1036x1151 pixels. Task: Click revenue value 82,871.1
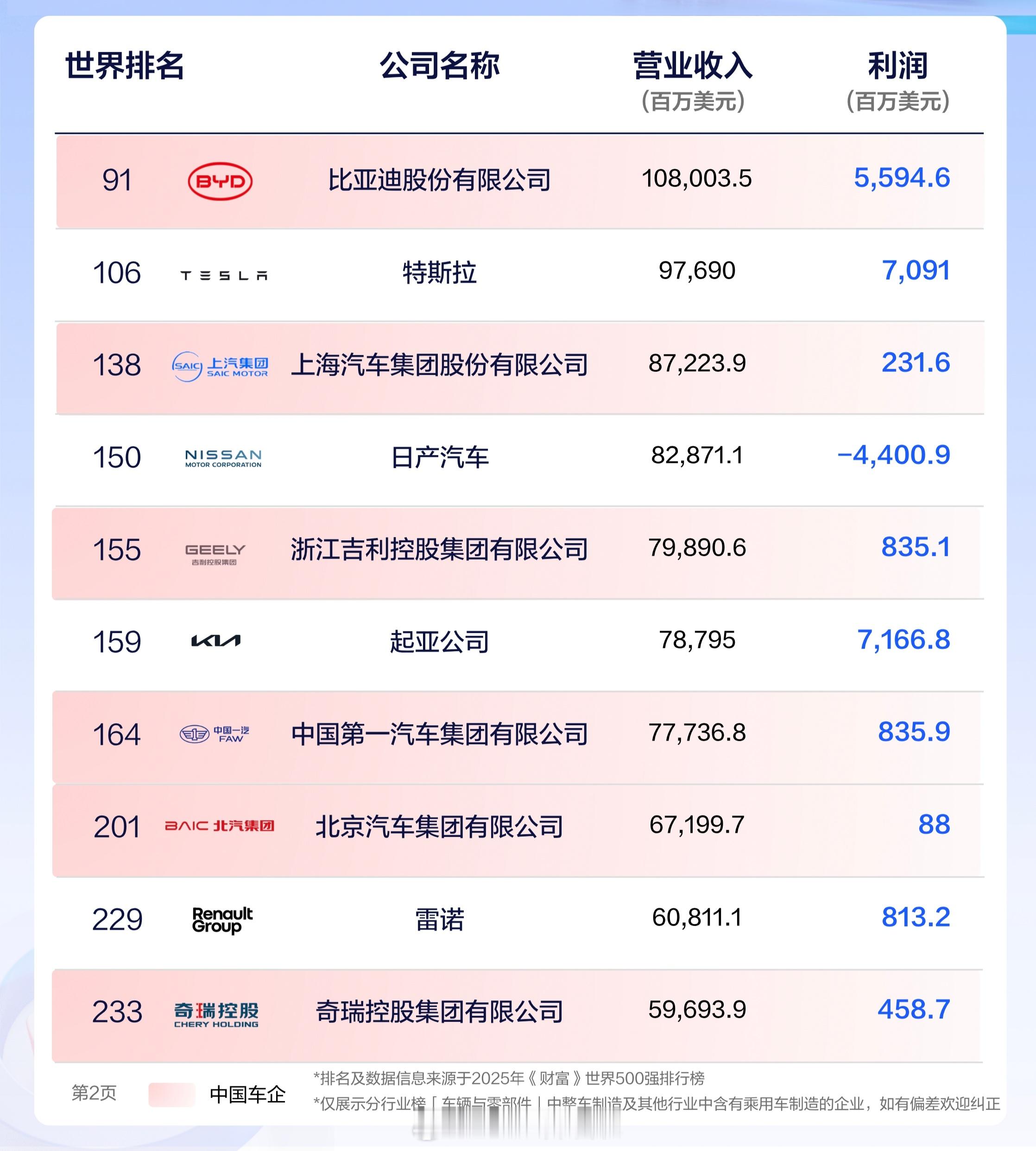tap(697, 455)
